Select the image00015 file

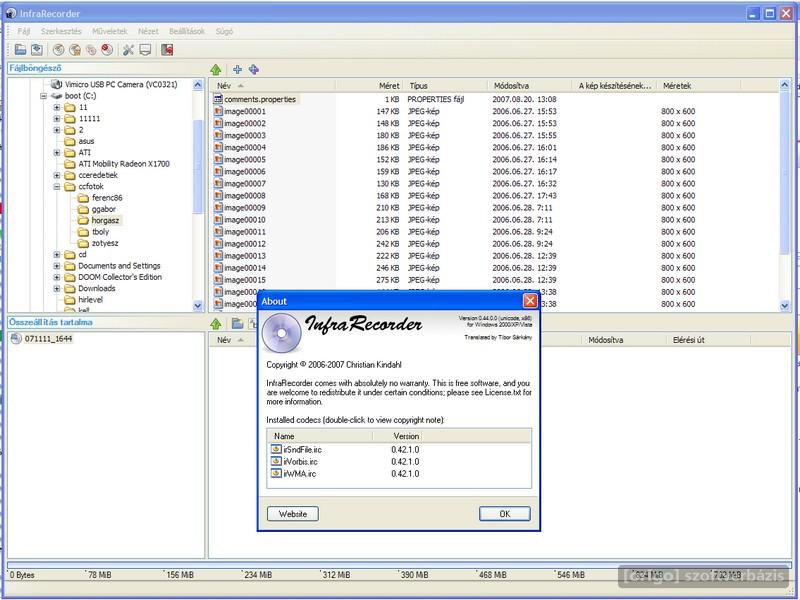(x=245, y=280)
